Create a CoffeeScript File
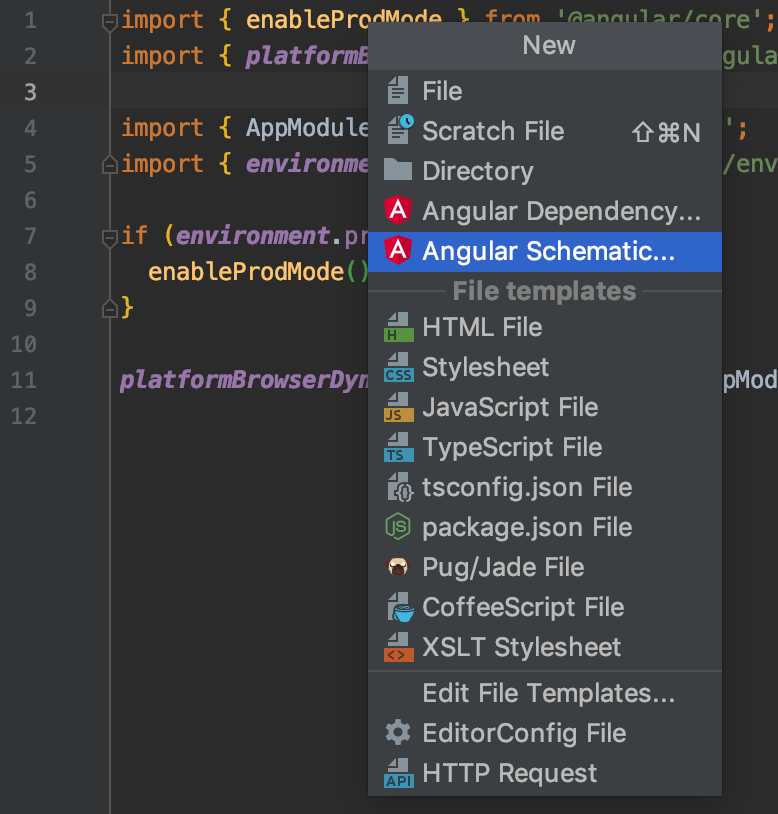The width and height of the screenshot is (778, 814). (544, 607)
